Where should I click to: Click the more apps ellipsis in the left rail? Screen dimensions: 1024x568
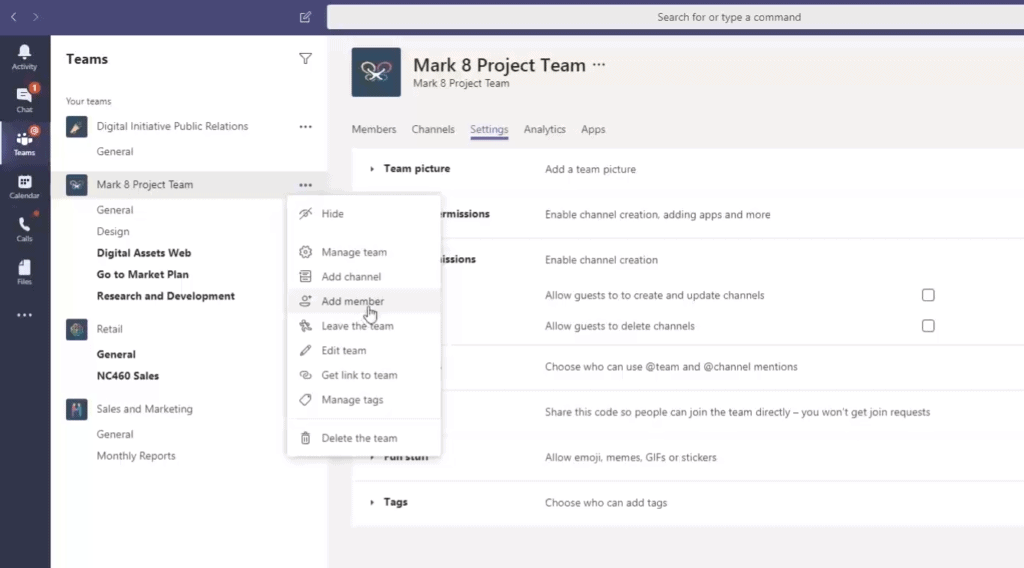24,315
